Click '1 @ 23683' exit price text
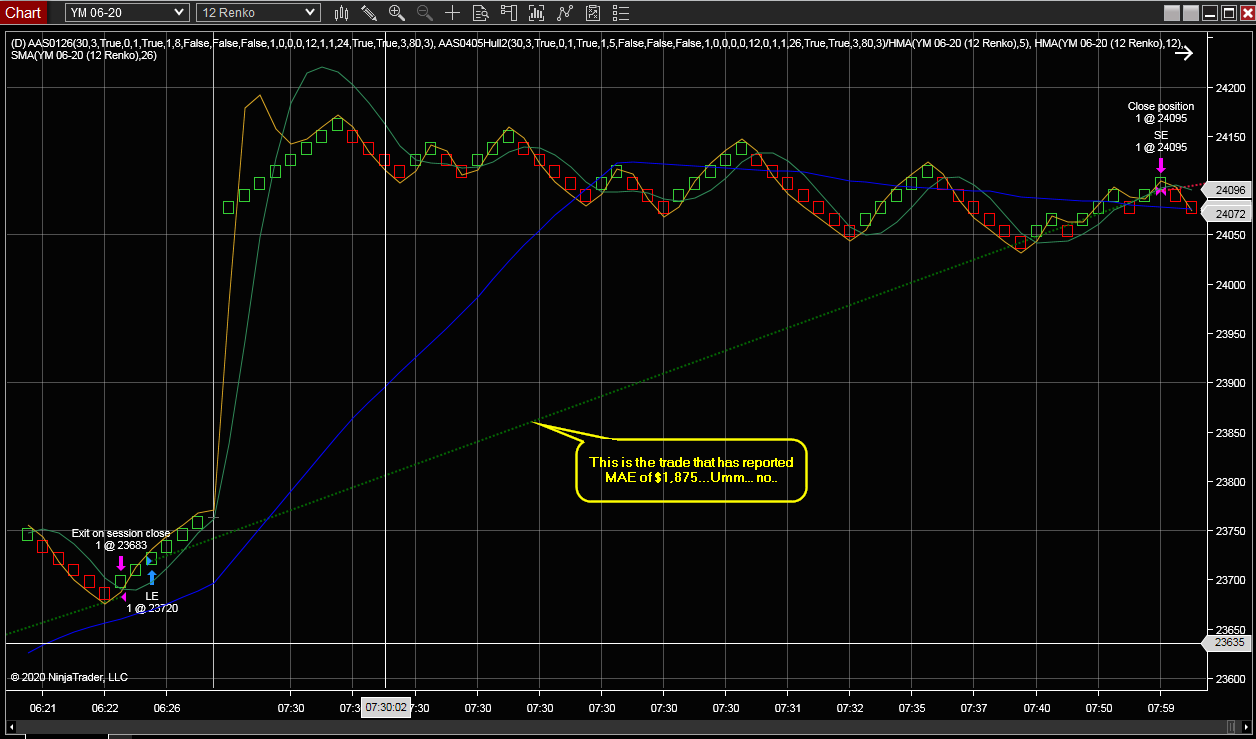 [121, 545]
